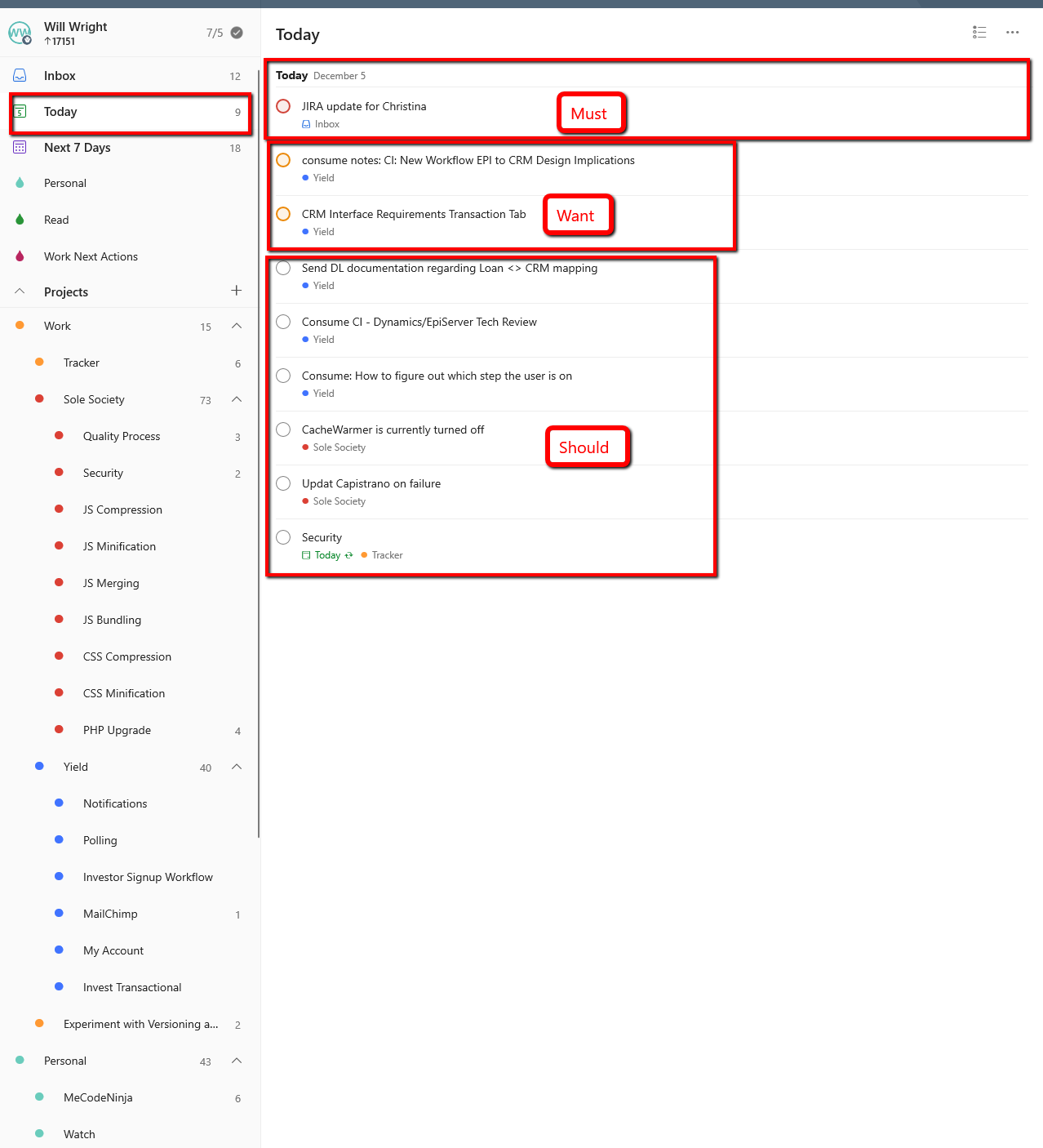1043x1148 pixels.
Task: Open the Sole Society project in sidebar
Action: (x=129, y=399)
